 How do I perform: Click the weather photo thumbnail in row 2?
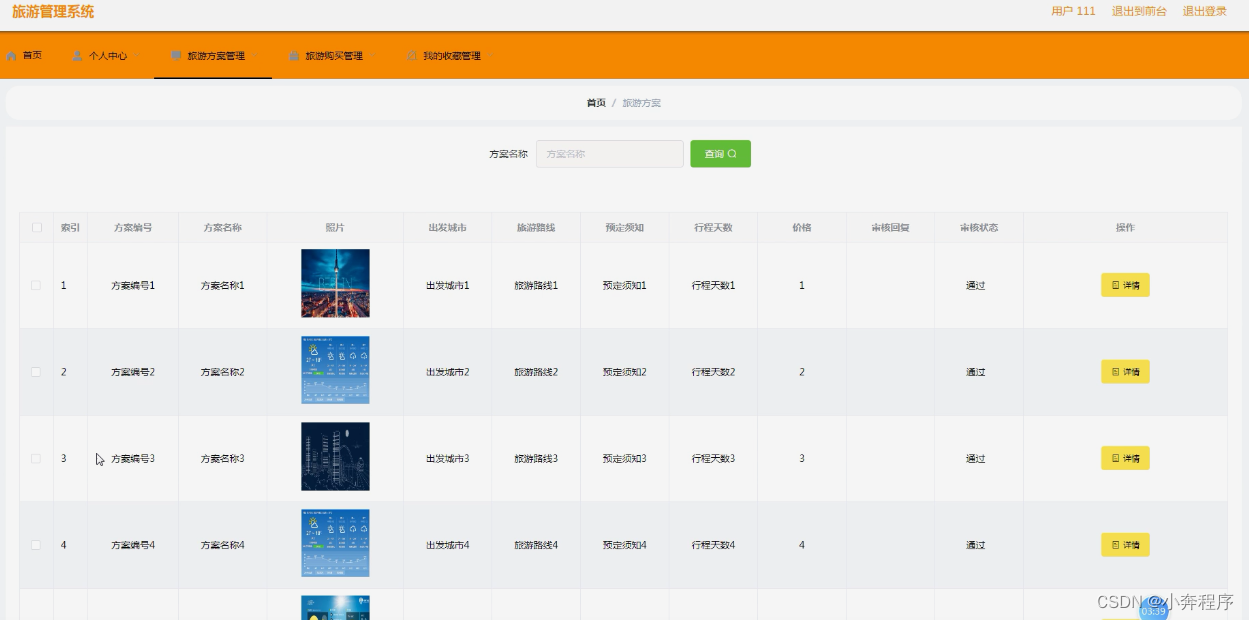point(335,370)
